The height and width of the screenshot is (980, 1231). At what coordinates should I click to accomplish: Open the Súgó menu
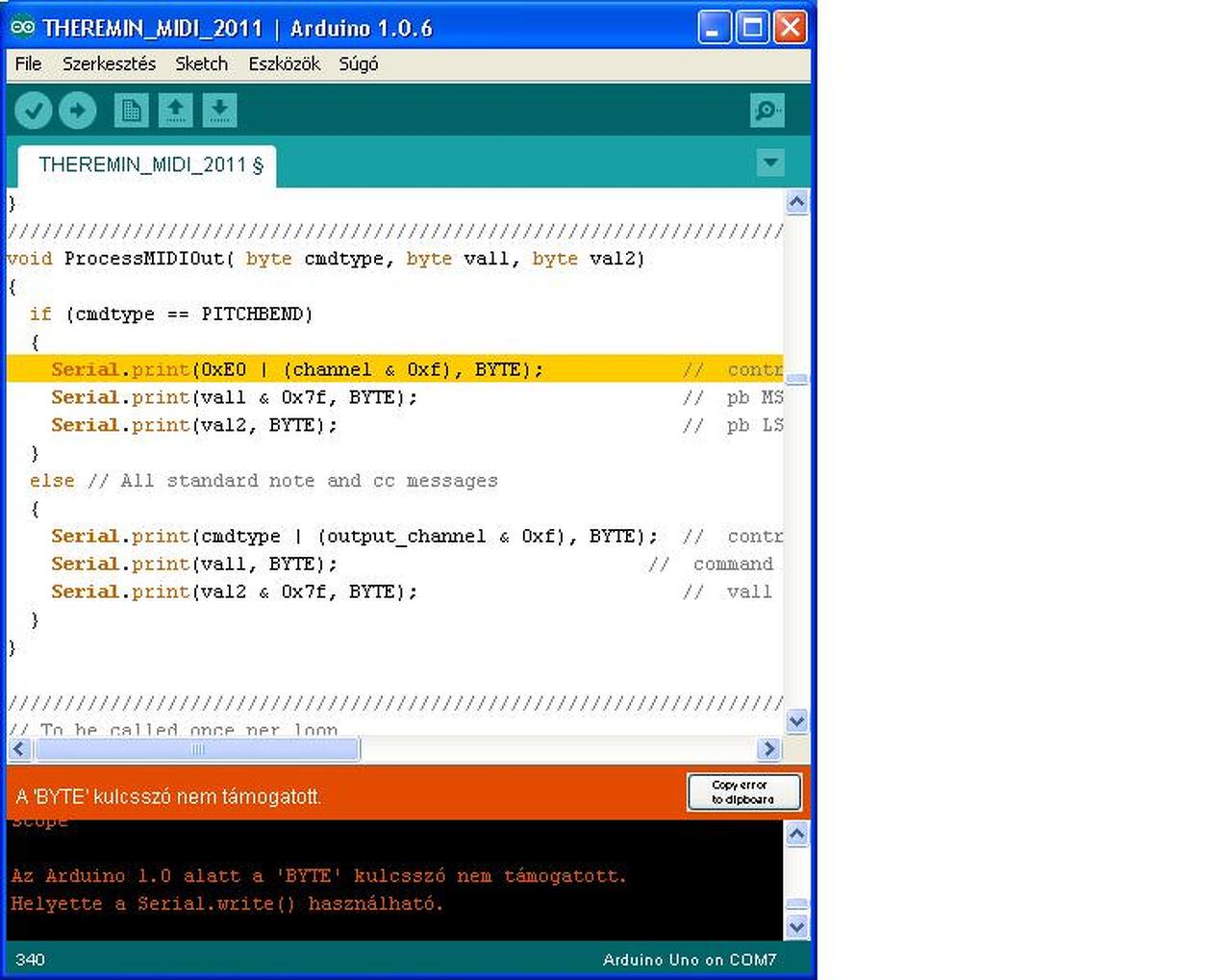(358, 63)
